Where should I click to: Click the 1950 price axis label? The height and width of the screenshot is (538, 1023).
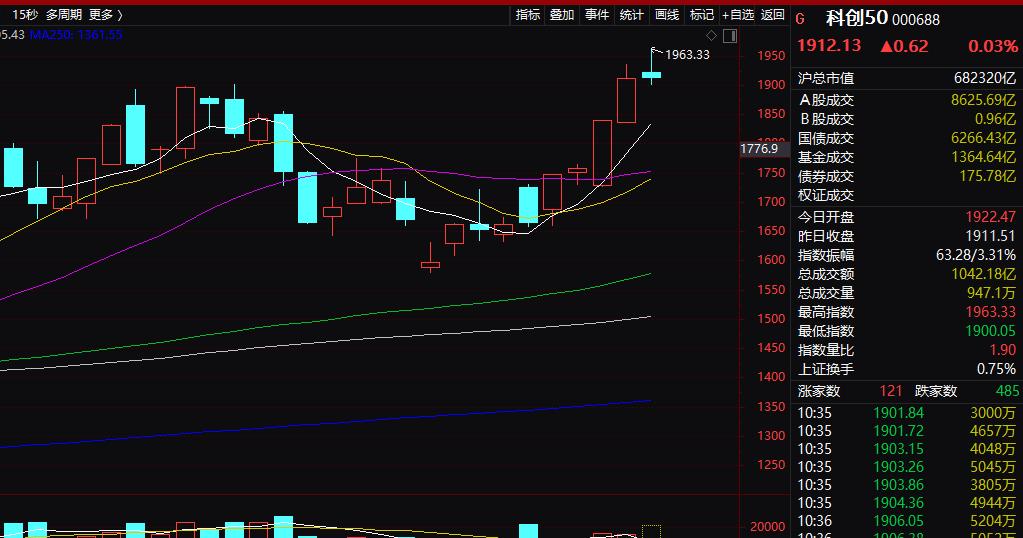(x=771, y=56)
